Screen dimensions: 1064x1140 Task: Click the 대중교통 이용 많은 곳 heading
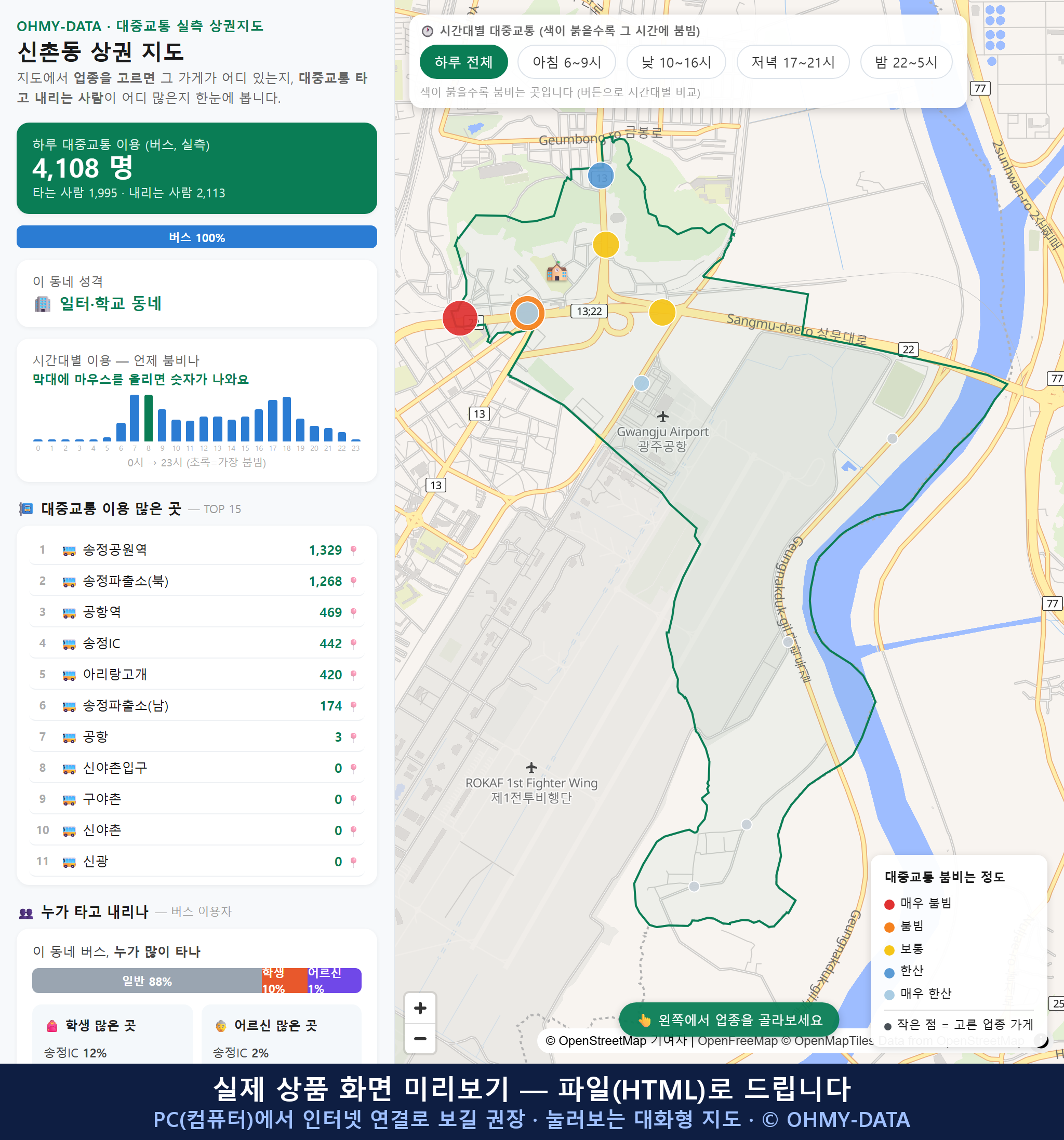coord(111,508)
